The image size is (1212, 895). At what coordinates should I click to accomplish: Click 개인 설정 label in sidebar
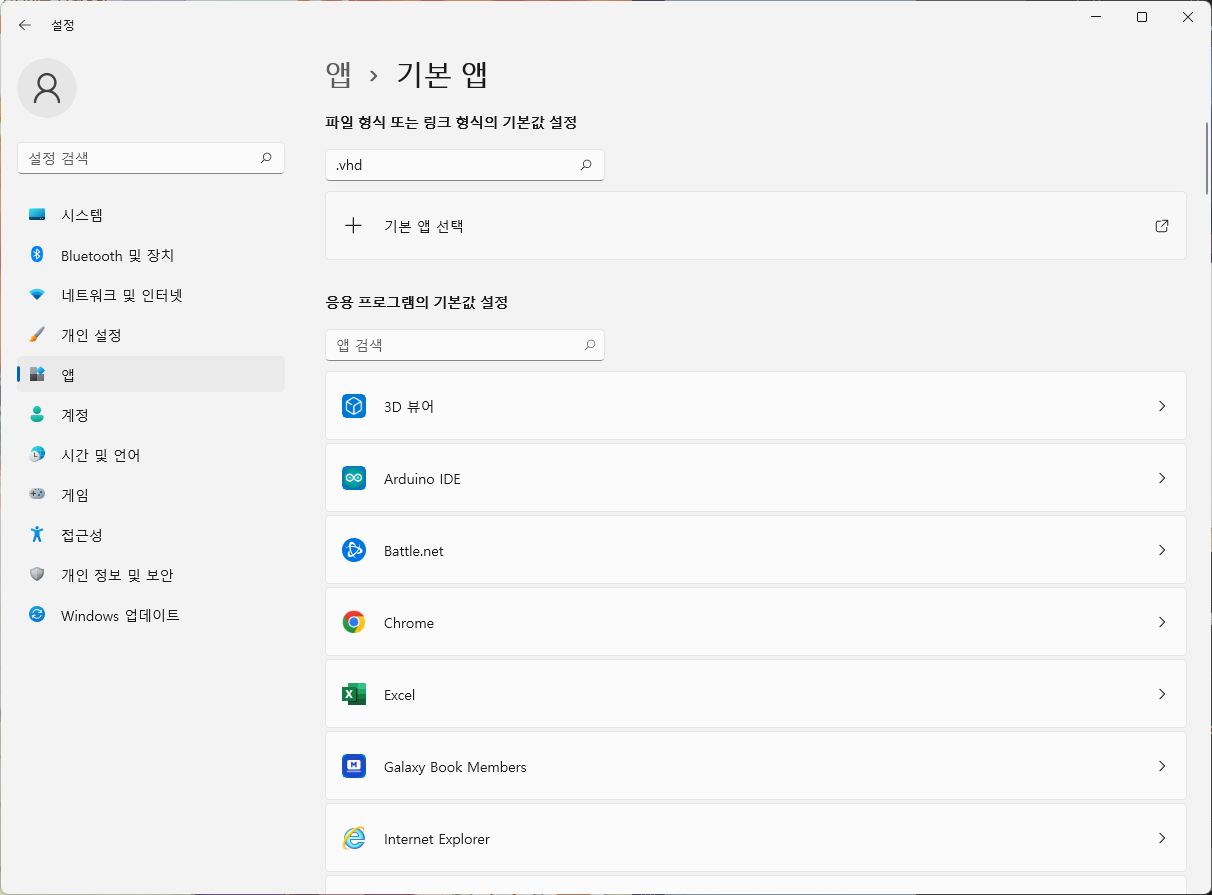[91, 335]
